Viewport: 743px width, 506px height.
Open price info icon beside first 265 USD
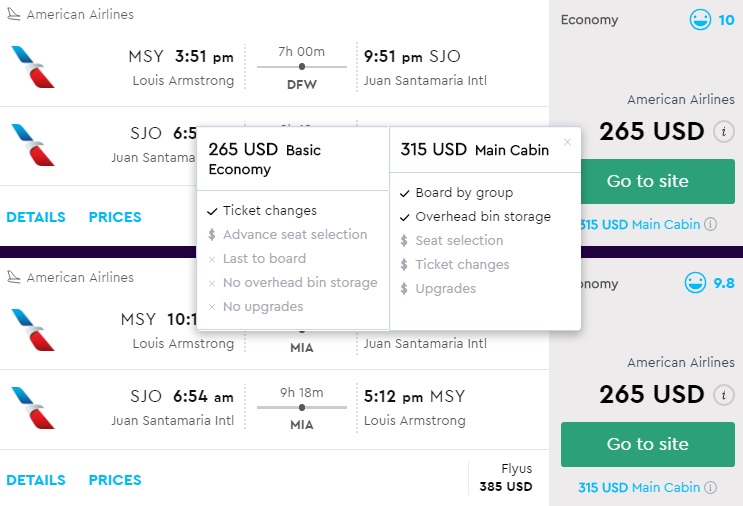pos(722,133)
